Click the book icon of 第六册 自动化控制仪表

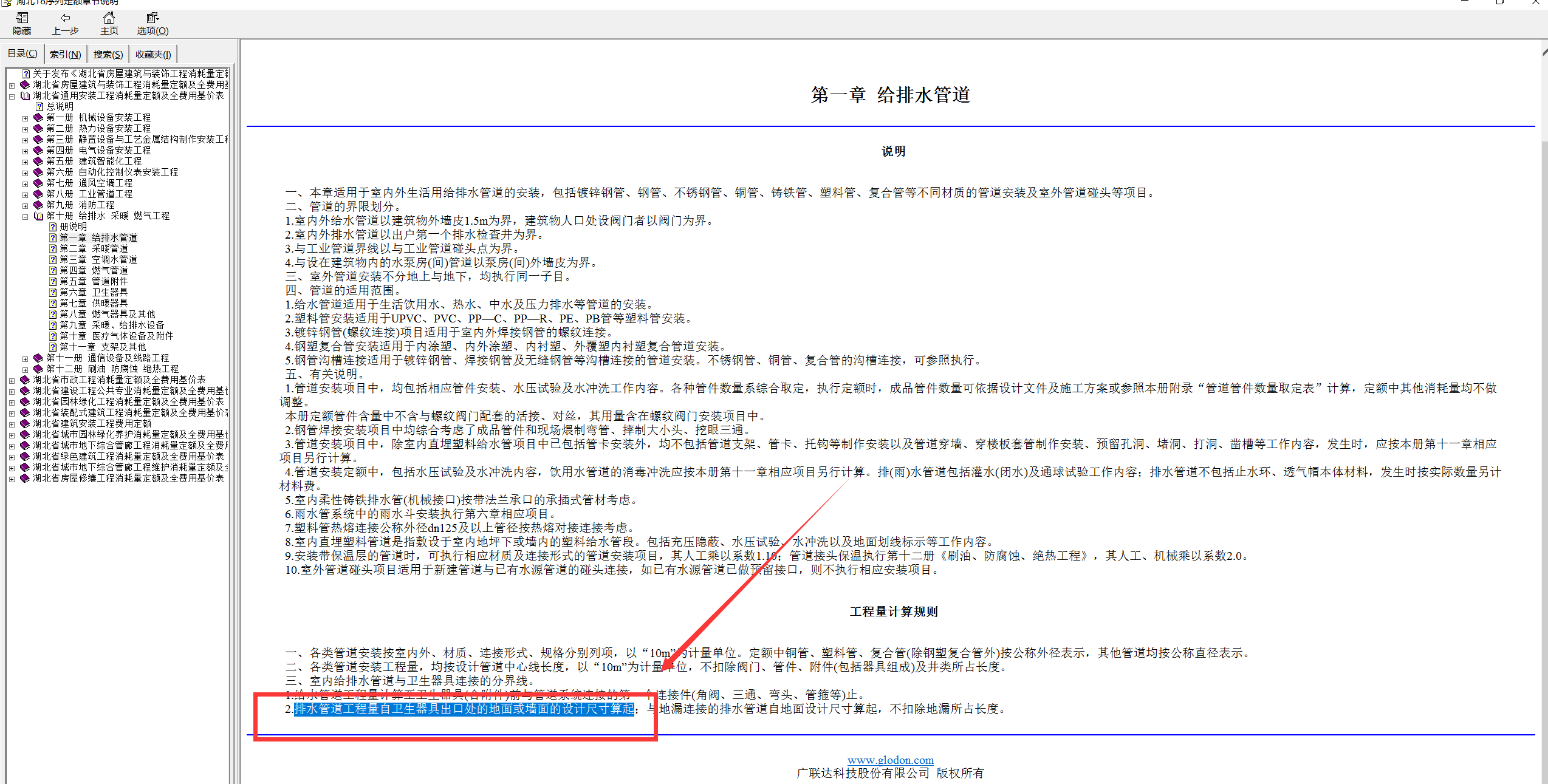tap(38, 172)
